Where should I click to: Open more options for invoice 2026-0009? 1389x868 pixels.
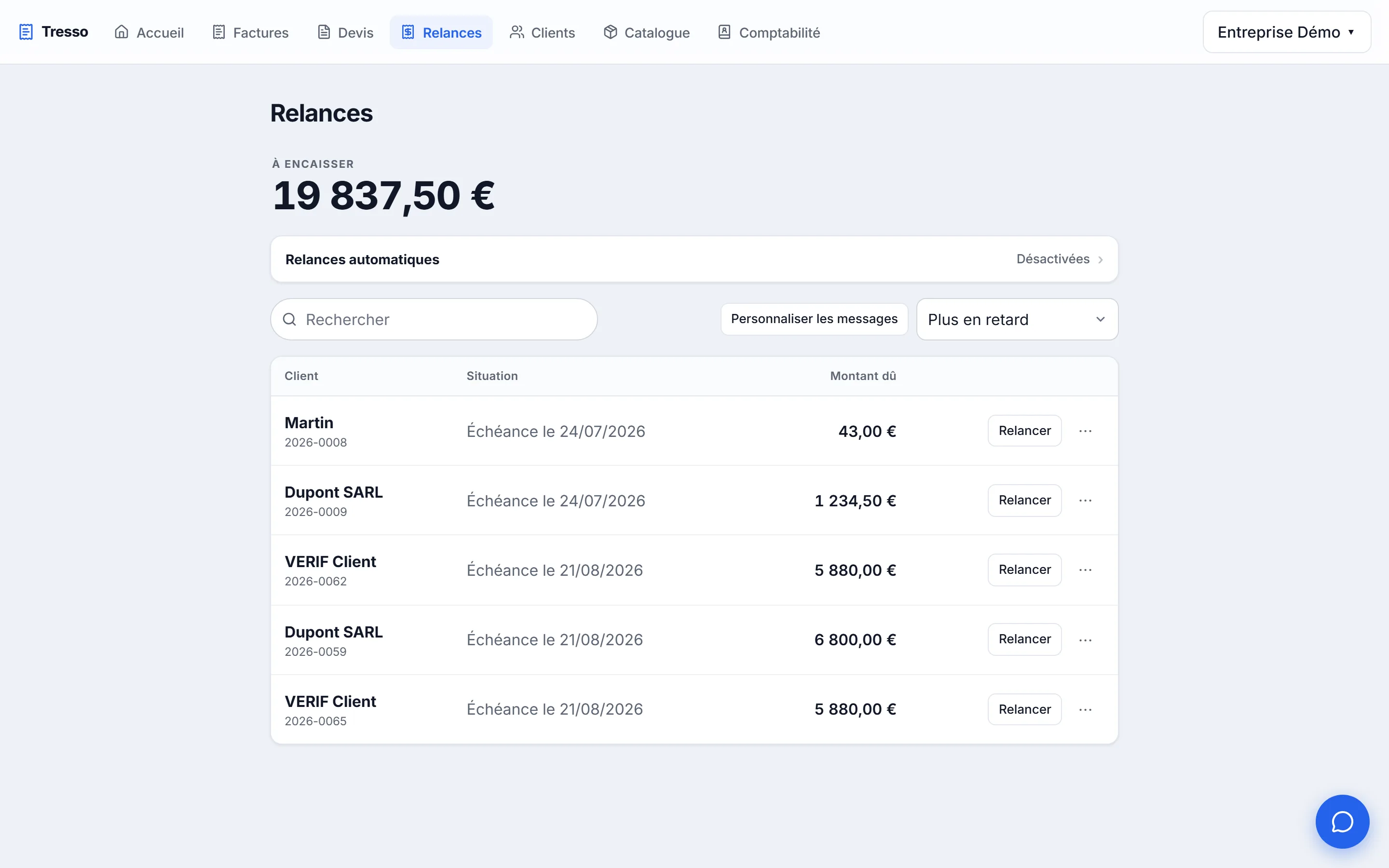1085,501
